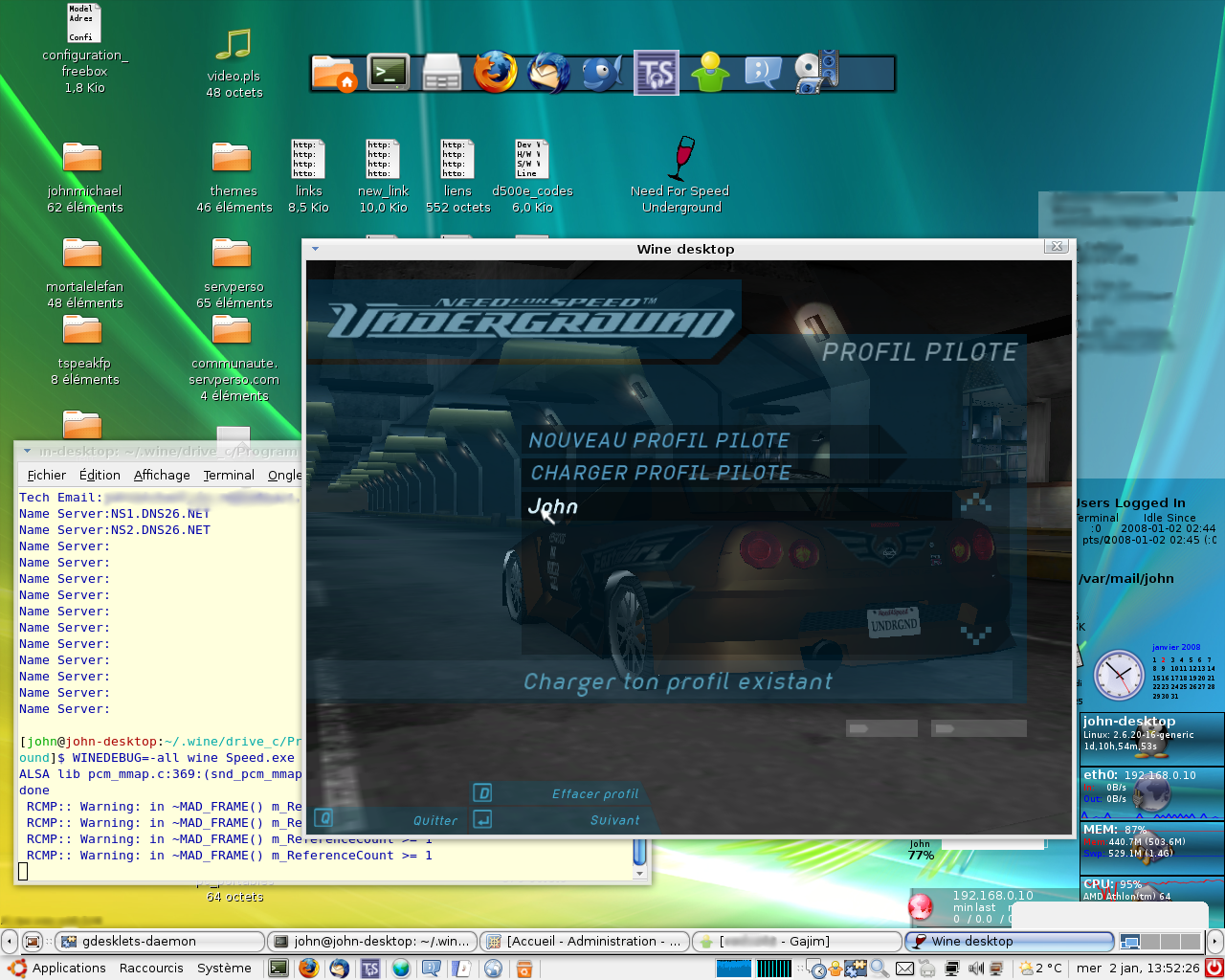Open the d500e_codes file
1225x980 pixels.
click(x=532, y=178)
